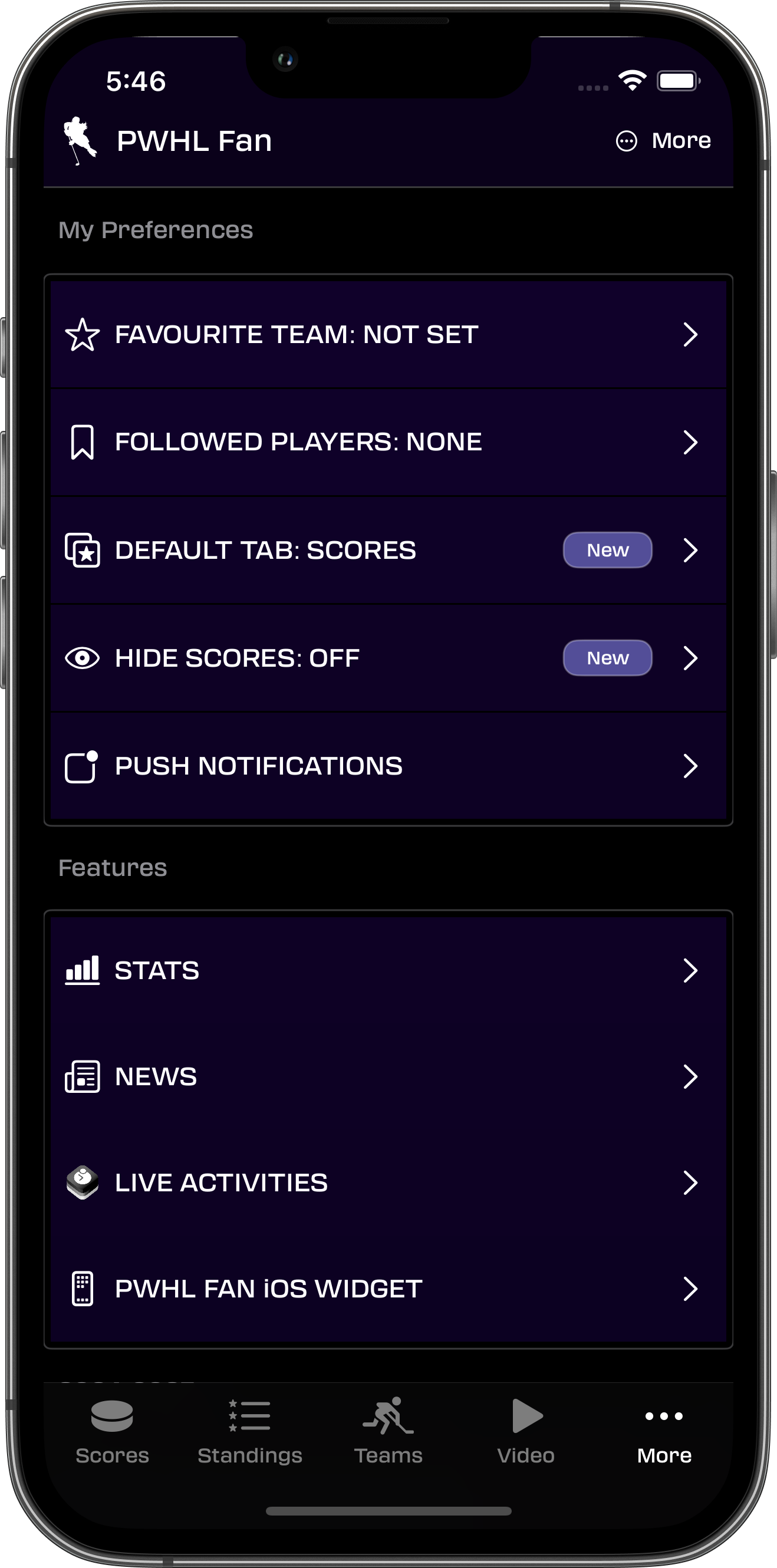Tap the New badge on Default Tab

coord(607,550)
